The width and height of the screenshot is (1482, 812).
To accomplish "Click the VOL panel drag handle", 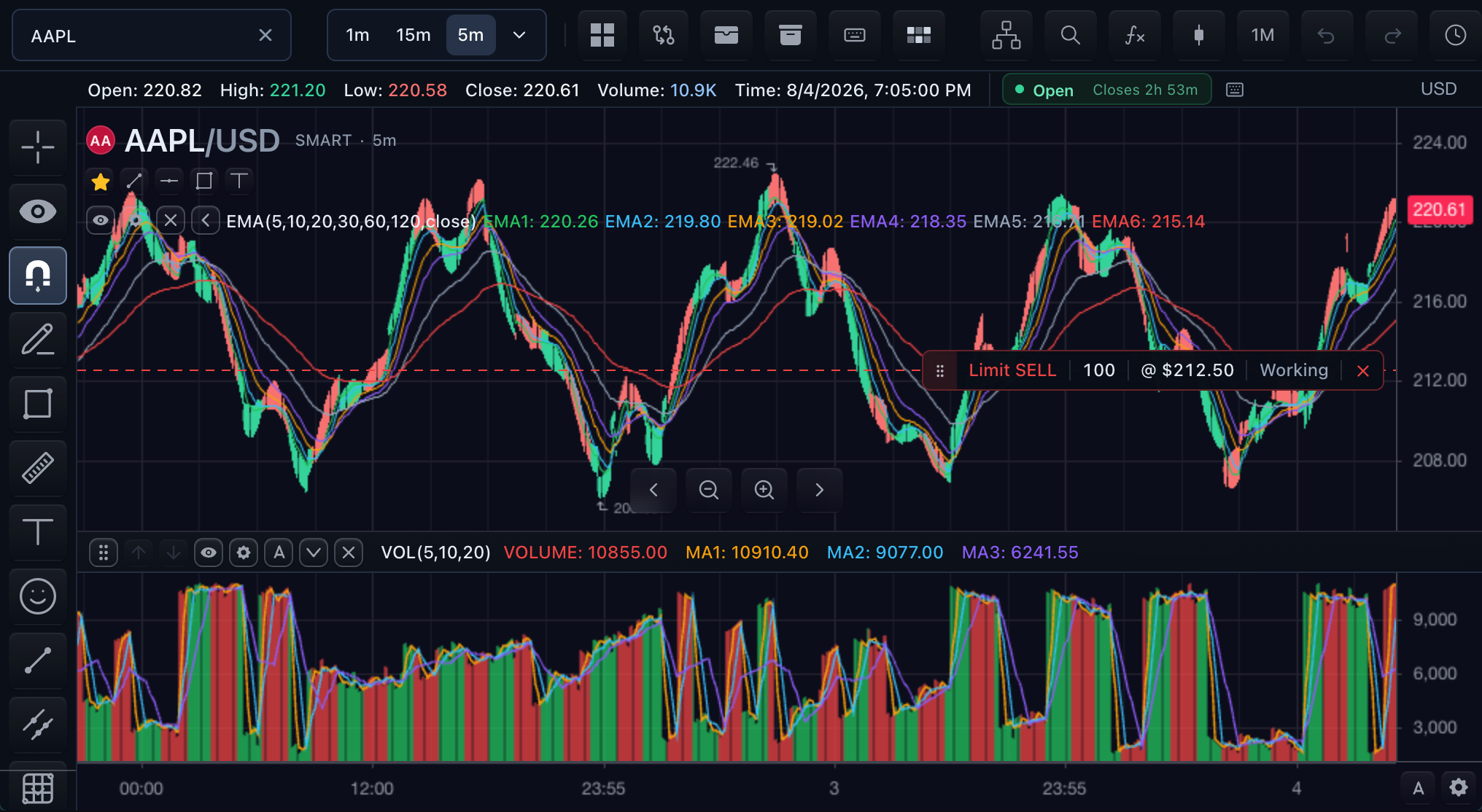I will point(104,553).
